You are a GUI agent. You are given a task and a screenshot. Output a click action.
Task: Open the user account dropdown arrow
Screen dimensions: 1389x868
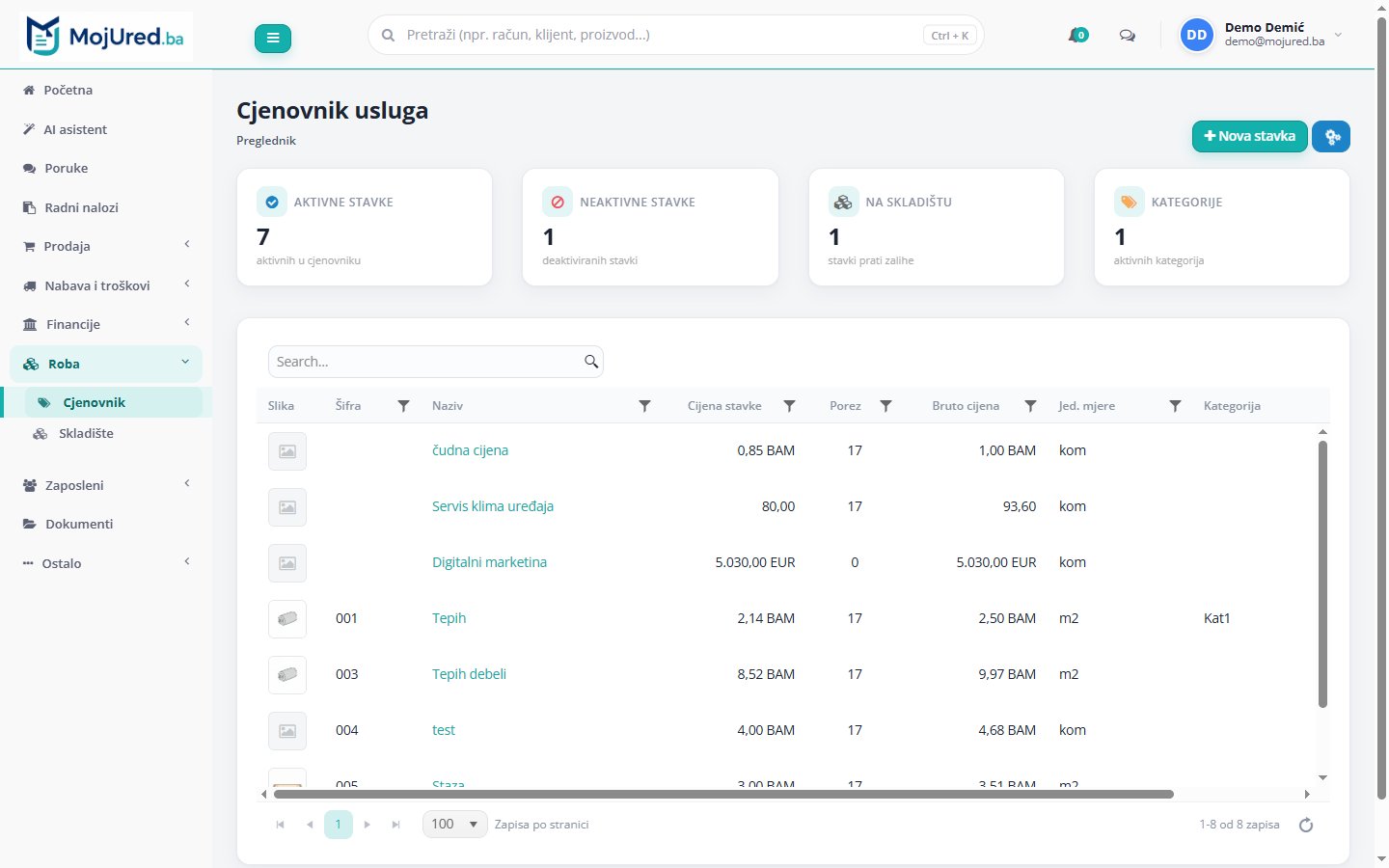click(x=1338, y=35)
